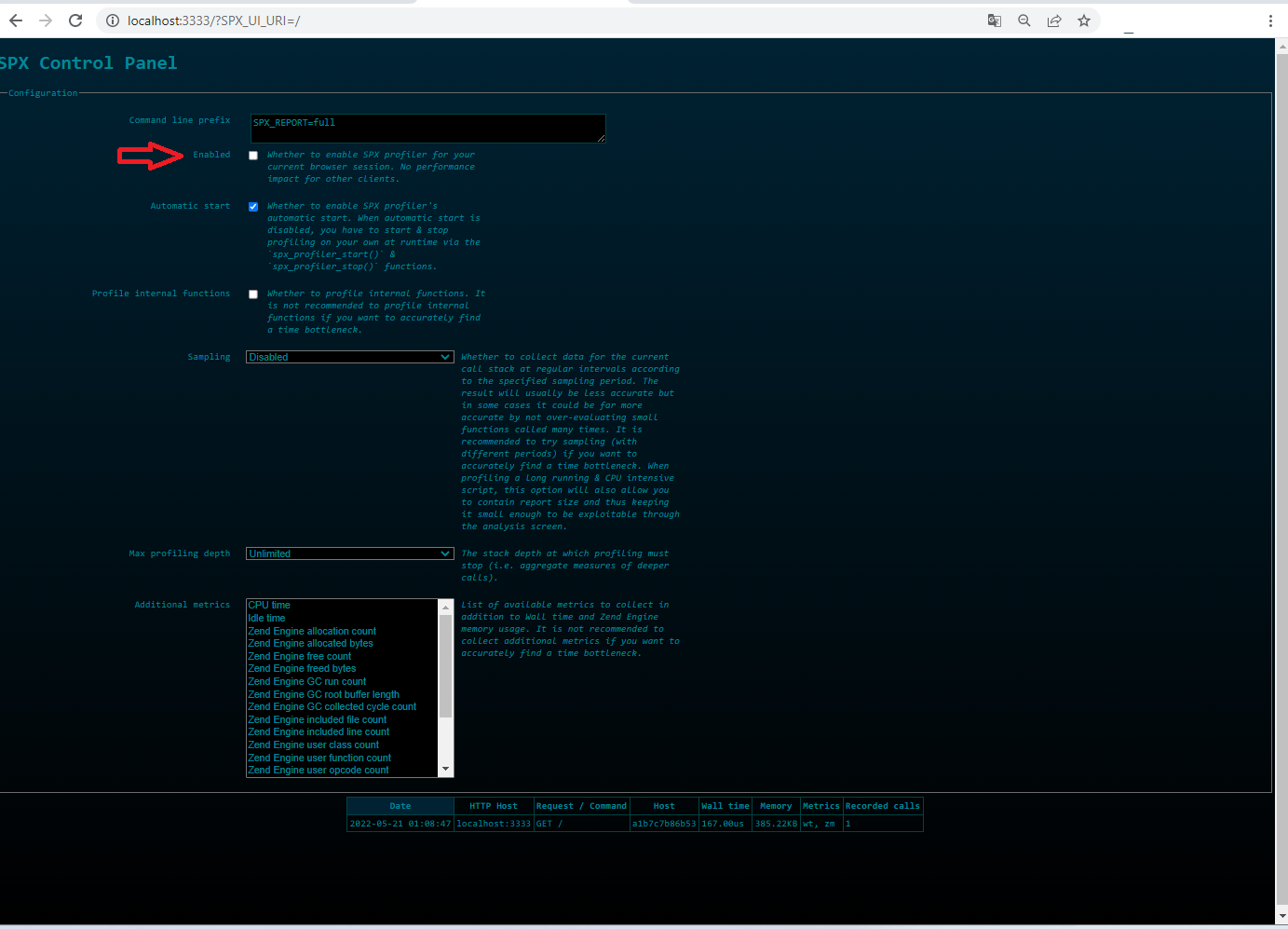Image resolution: width=1288 pixels, height=929 pixels.
Task: Sort reports by Memory column header
Action: [776, 806]
